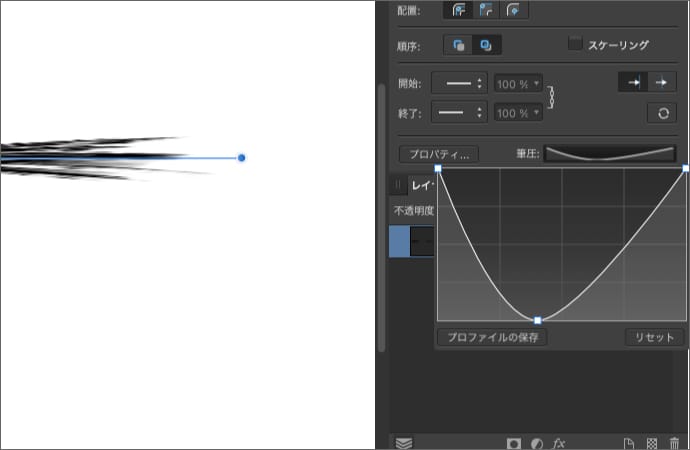The image size is (690, 450).
Task: Click the mask layer icon
Action: (x=515, y=442)
